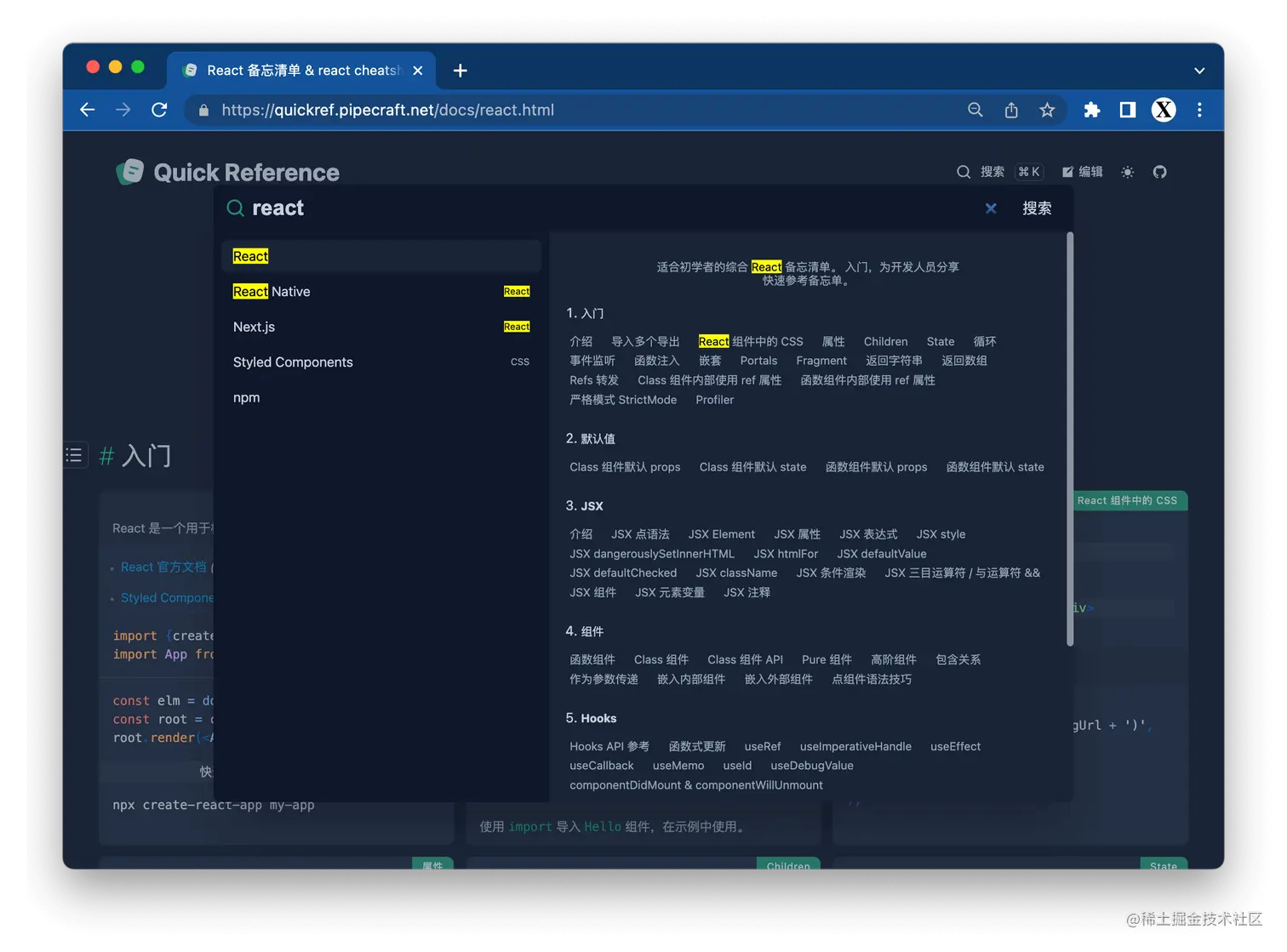Bookmark the page with the star icon

point(1047,110)
